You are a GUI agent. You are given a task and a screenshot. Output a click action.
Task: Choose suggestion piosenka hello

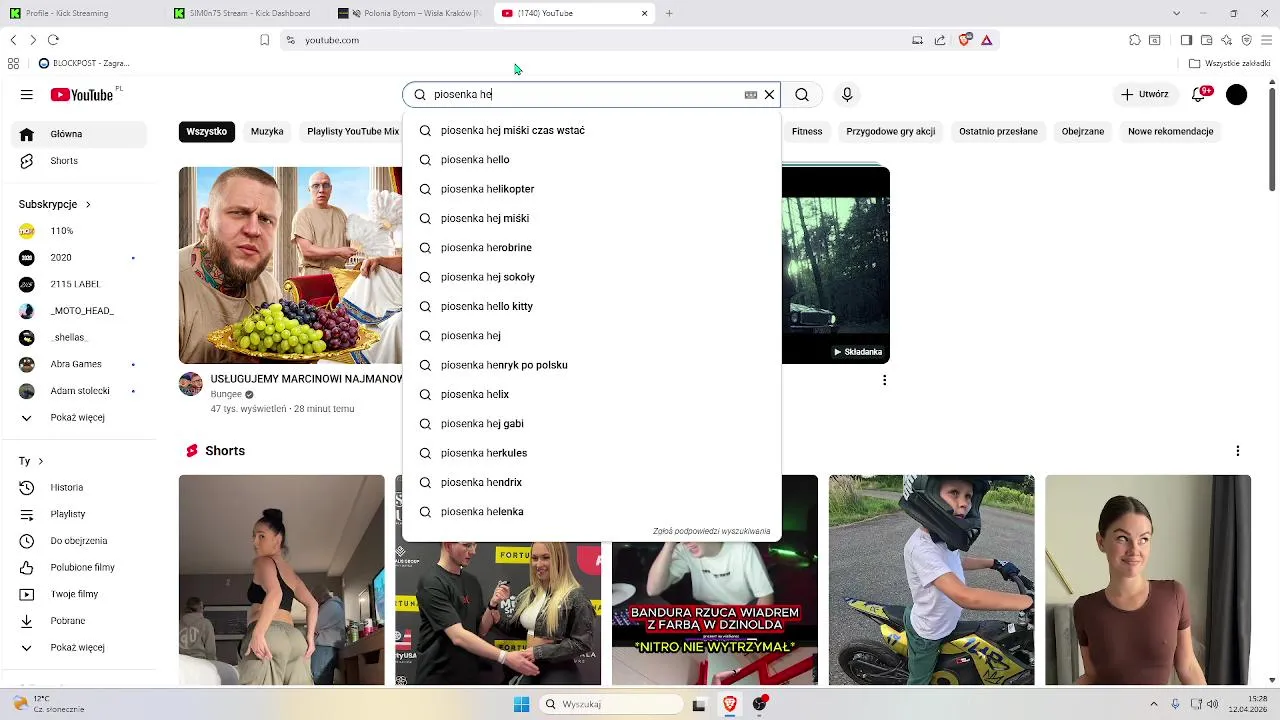(591, 160)
